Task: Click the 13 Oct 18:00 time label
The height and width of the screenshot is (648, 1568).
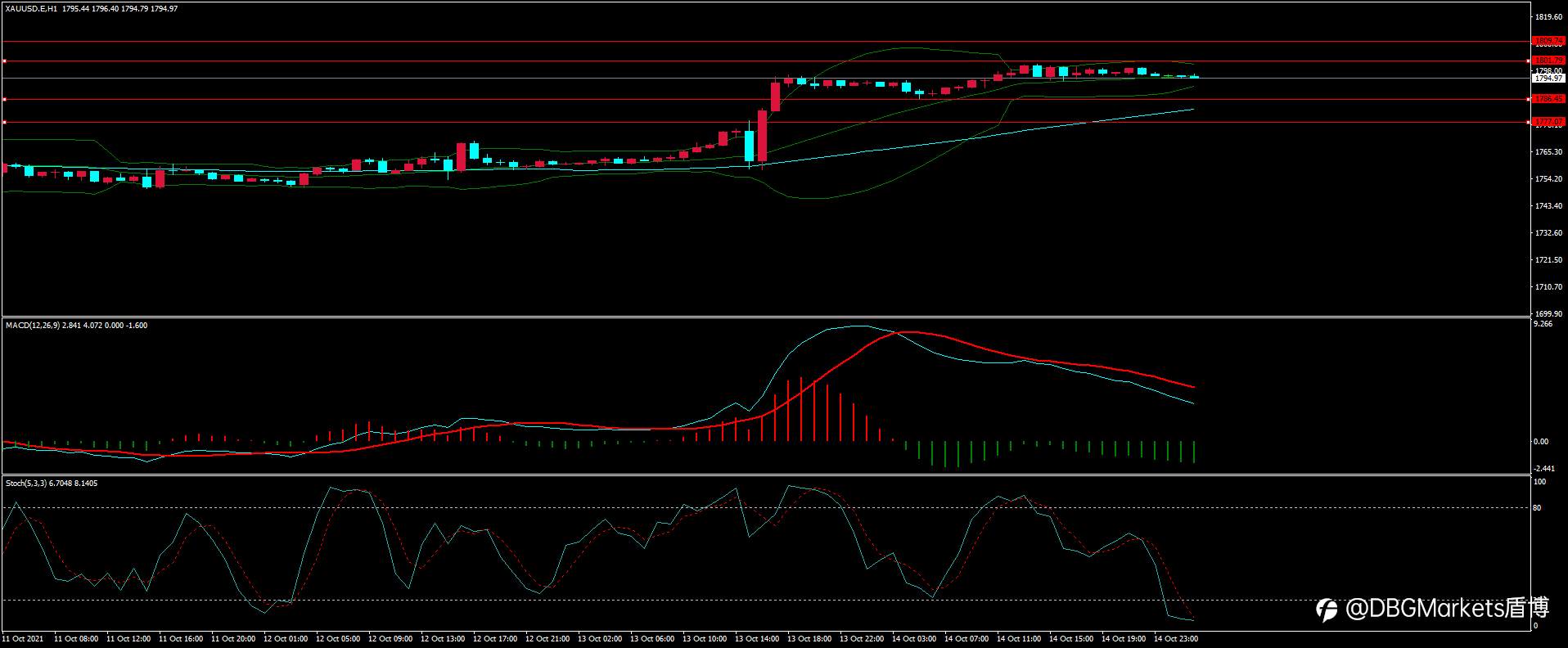Action: click(809, 638)
